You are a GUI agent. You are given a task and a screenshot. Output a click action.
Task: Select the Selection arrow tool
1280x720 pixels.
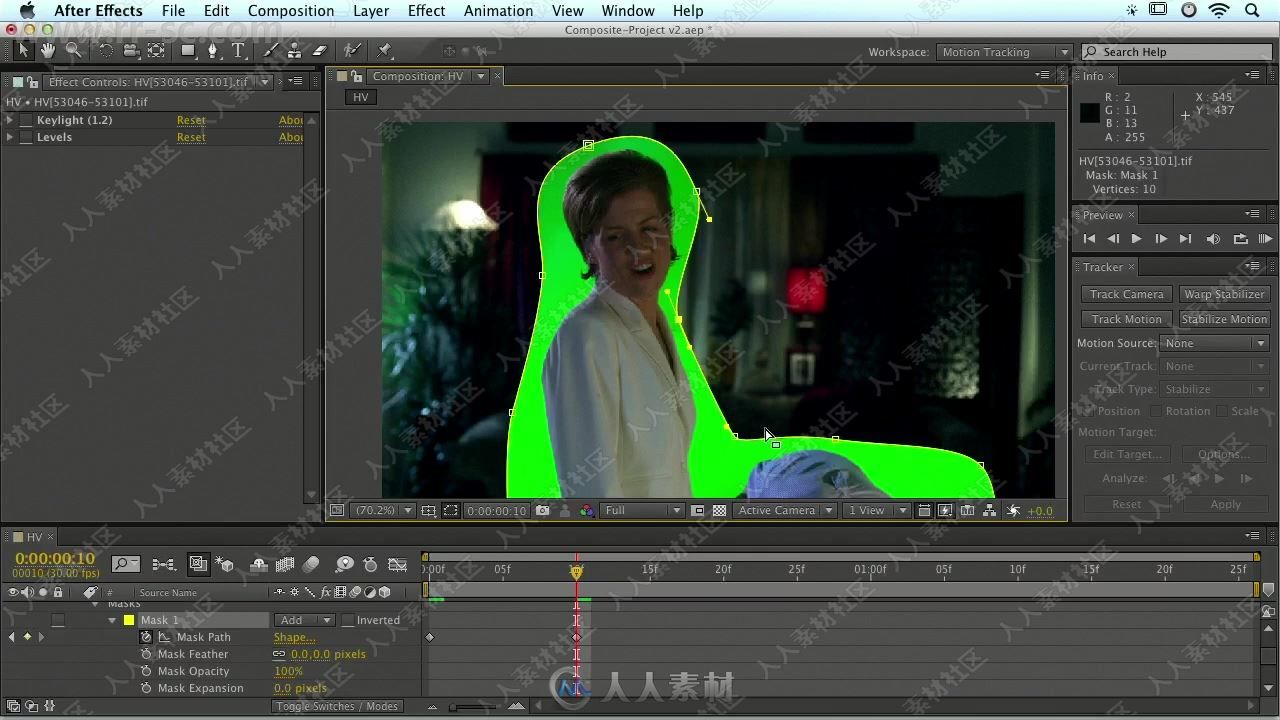pyautogui.click(x=23, y=50)
